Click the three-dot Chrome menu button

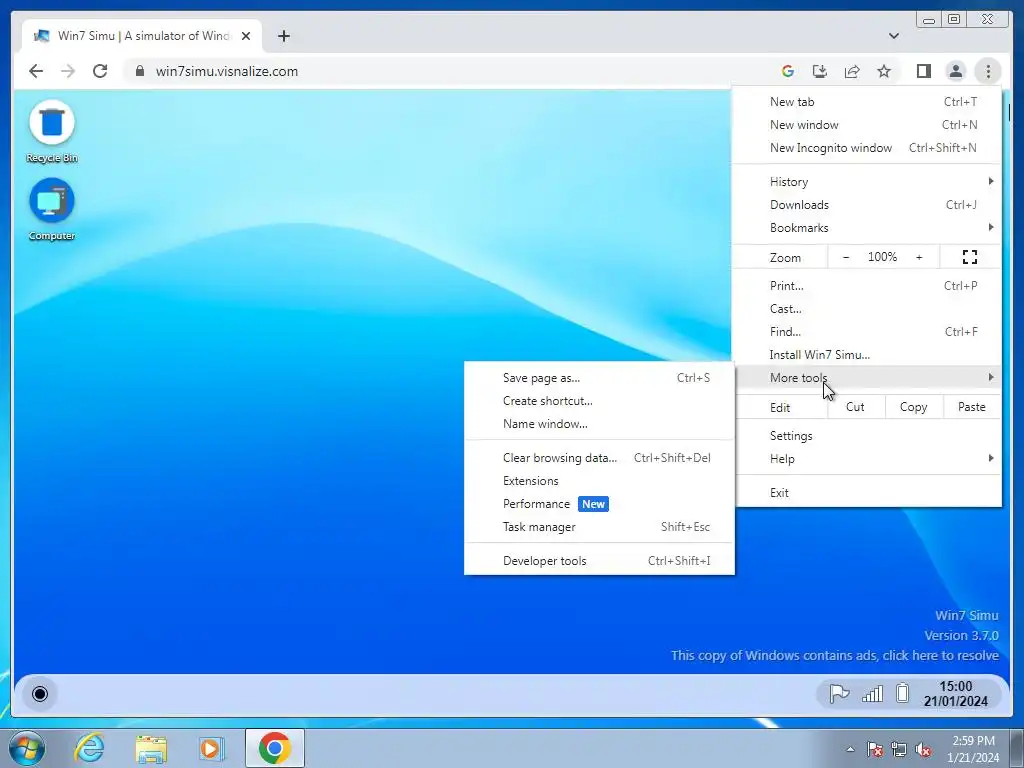click(x=988, y=71)
